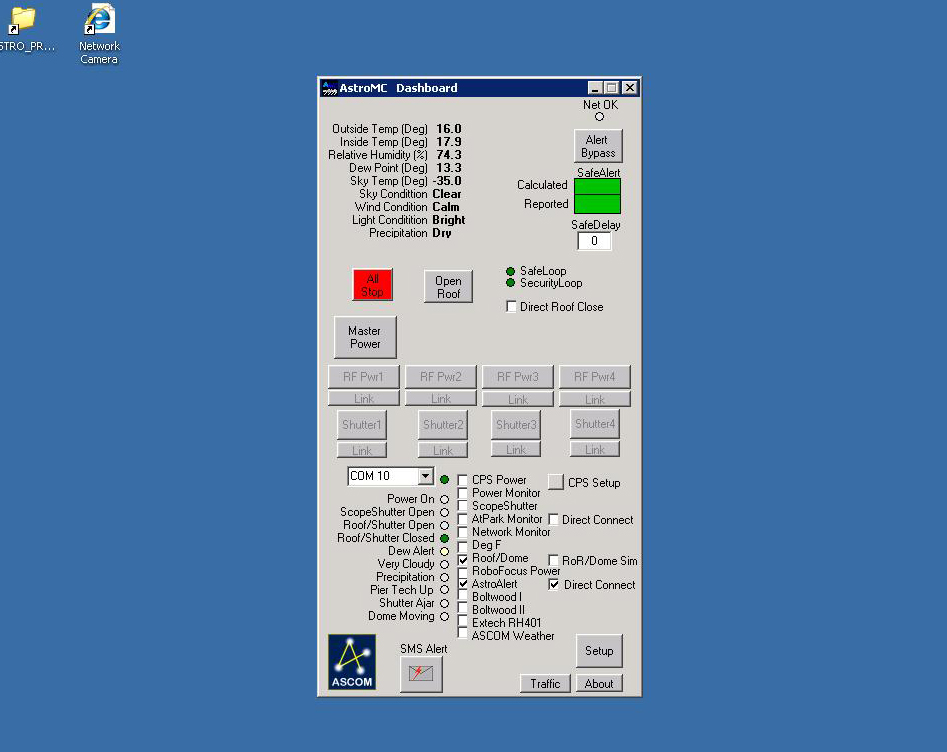Uncheck the Roof/Dome checkbox
This screenshot has width=947, height=752.
tap(463, 559)
